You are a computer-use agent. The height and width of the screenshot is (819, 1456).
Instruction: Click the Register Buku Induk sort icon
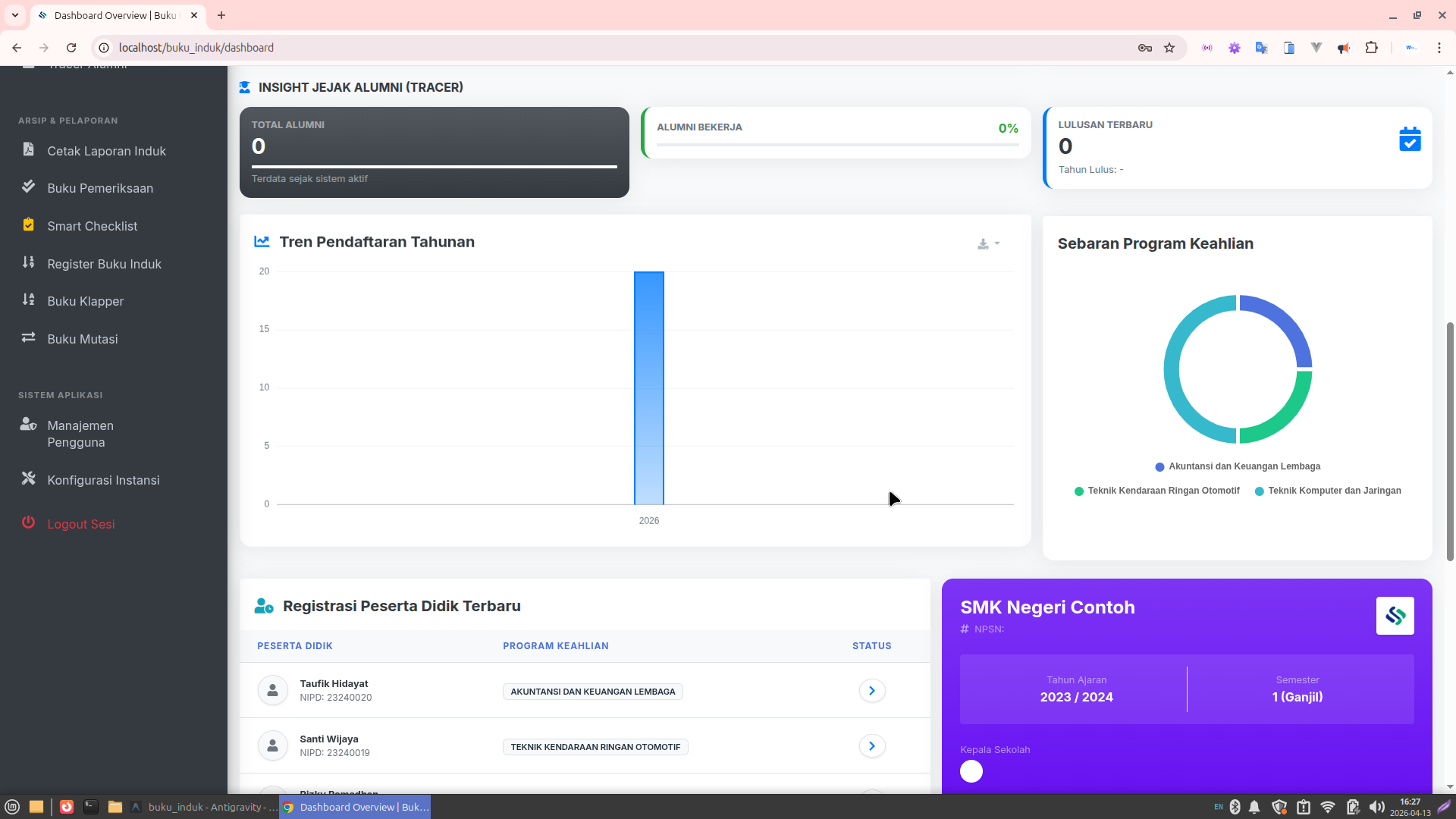(28, 262)
